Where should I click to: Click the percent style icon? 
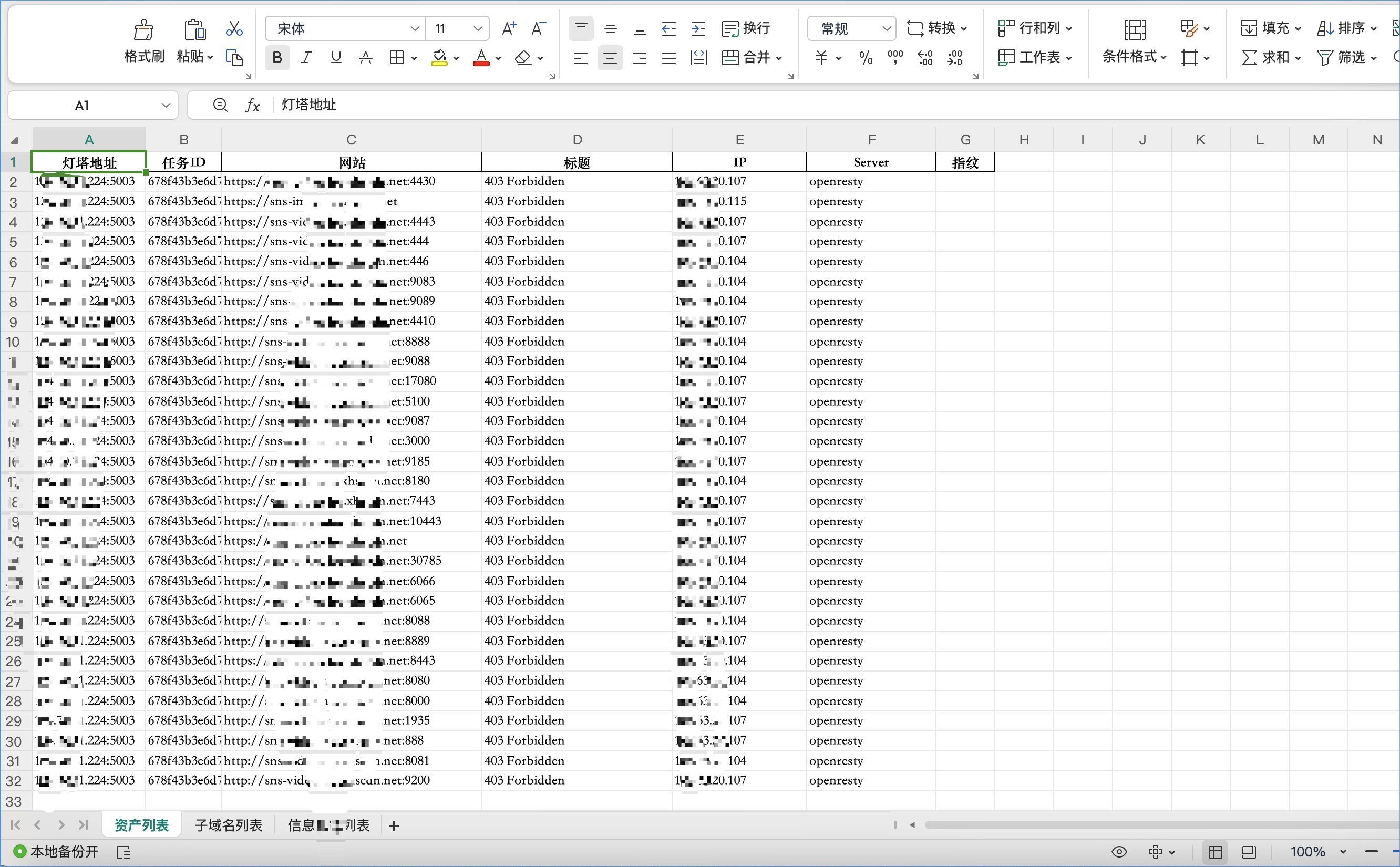tap(866, 57)
